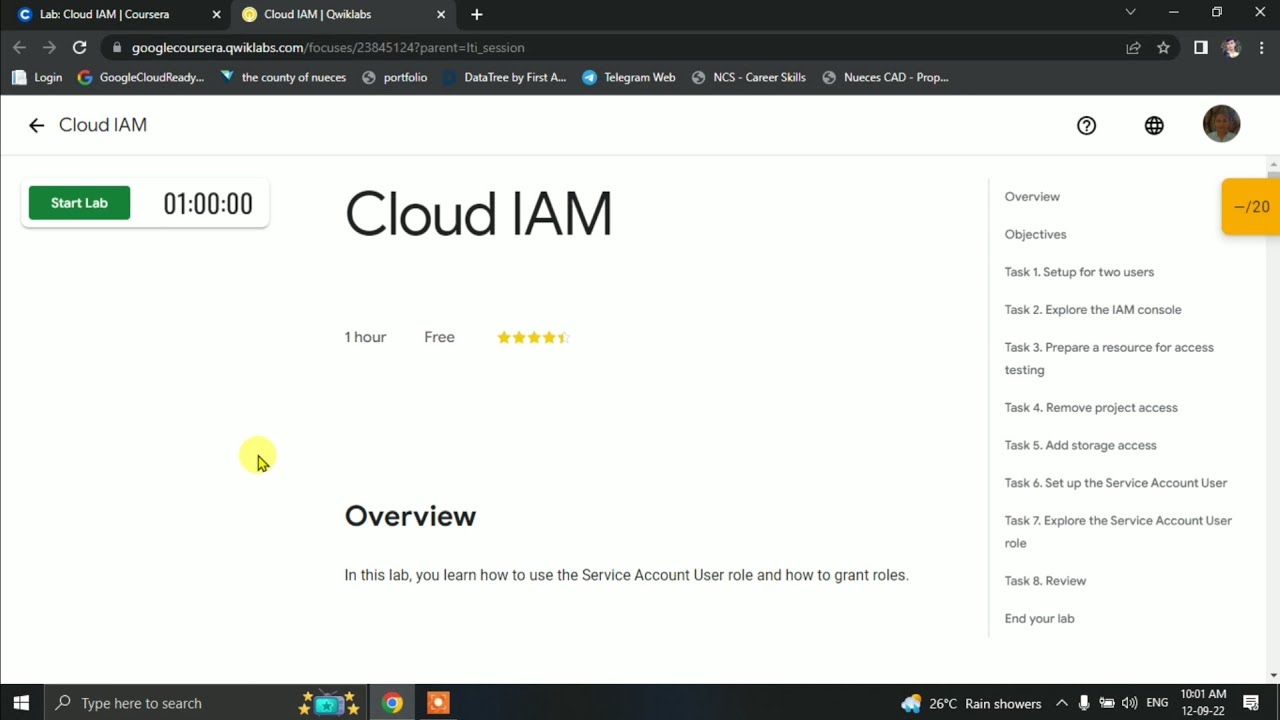
Task: Go to Task 7. Explore Service Account User role
Action: click(x=1118, y=531)
